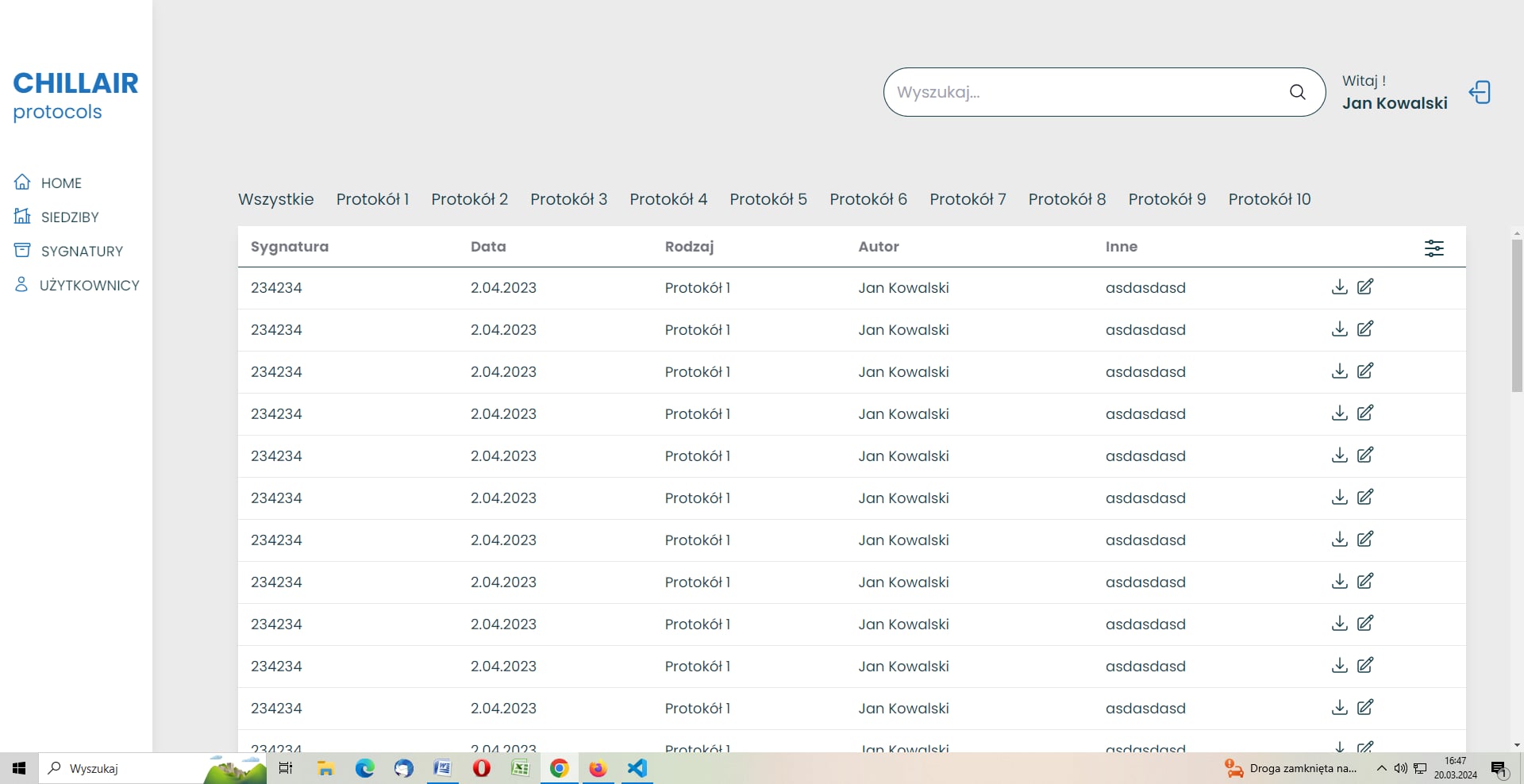View the Protokół 8 tab
This screenshot has width=1524, height=784.
pos(1068,199)
